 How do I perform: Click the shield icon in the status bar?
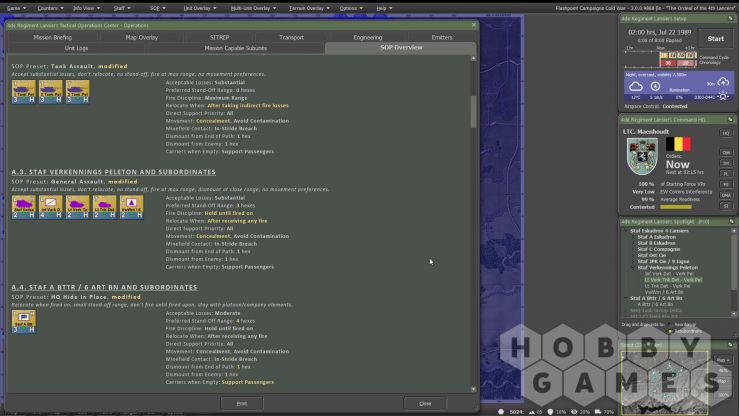550,412
